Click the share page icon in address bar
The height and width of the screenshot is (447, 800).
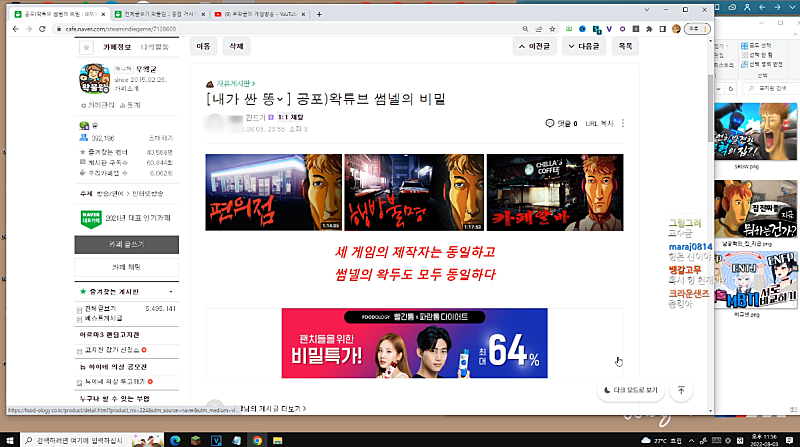pyautogui.click(x=539, y=29)
